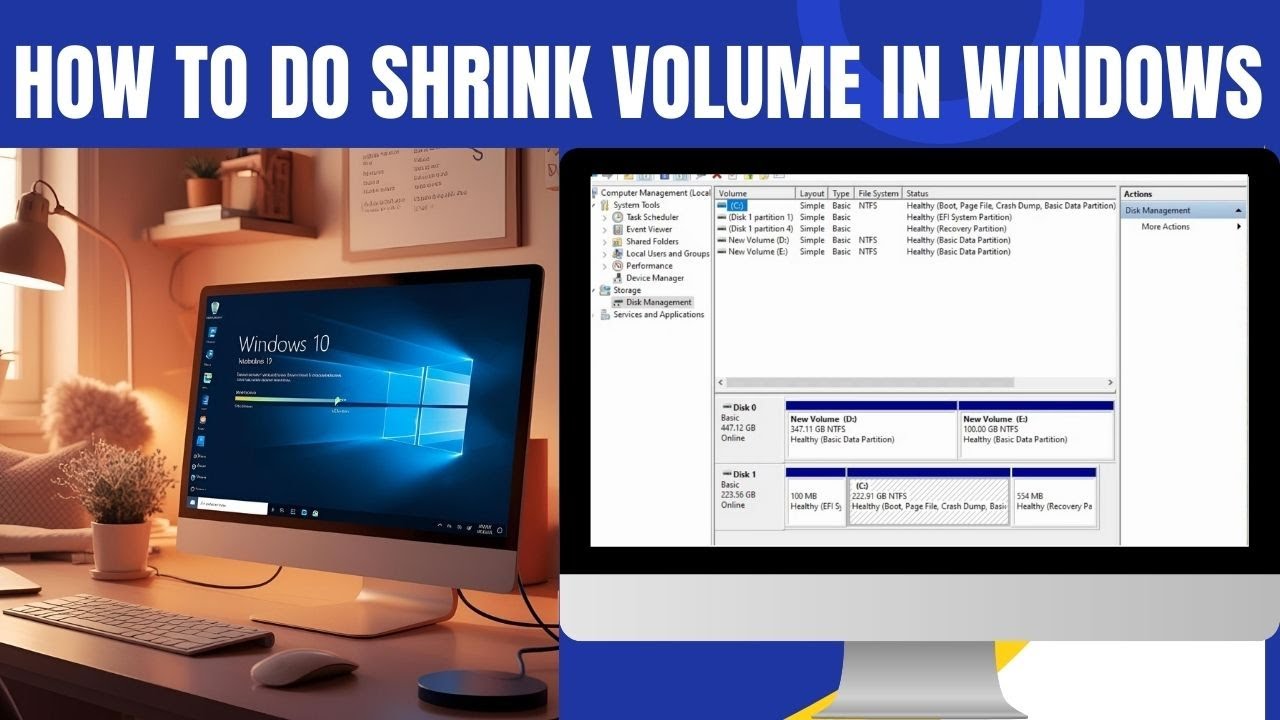1280x720 pixels.
Task: Click the Shared Folders icon
Action: (618, 241)
